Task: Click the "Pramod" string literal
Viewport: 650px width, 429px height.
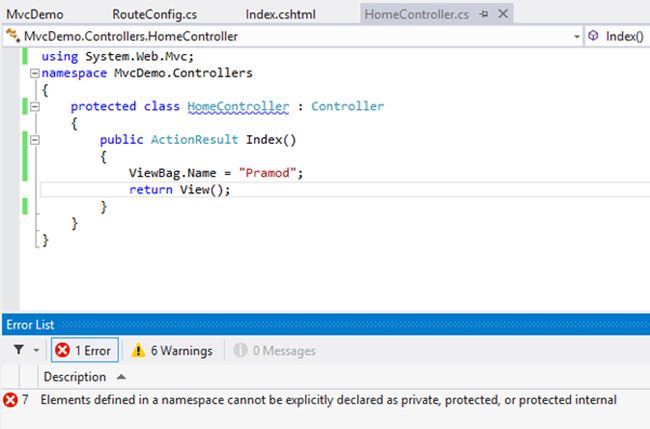Action: [267, 173]
